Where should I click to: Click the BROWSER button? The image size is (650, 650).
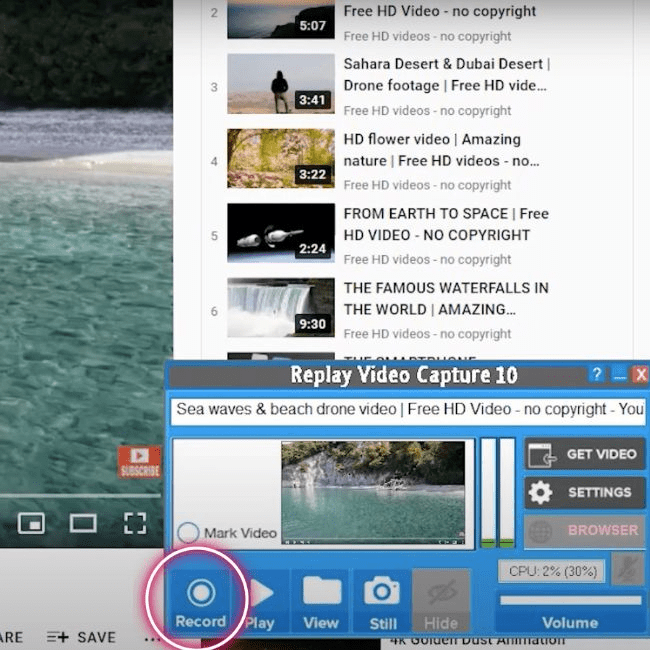click(585, 531)
